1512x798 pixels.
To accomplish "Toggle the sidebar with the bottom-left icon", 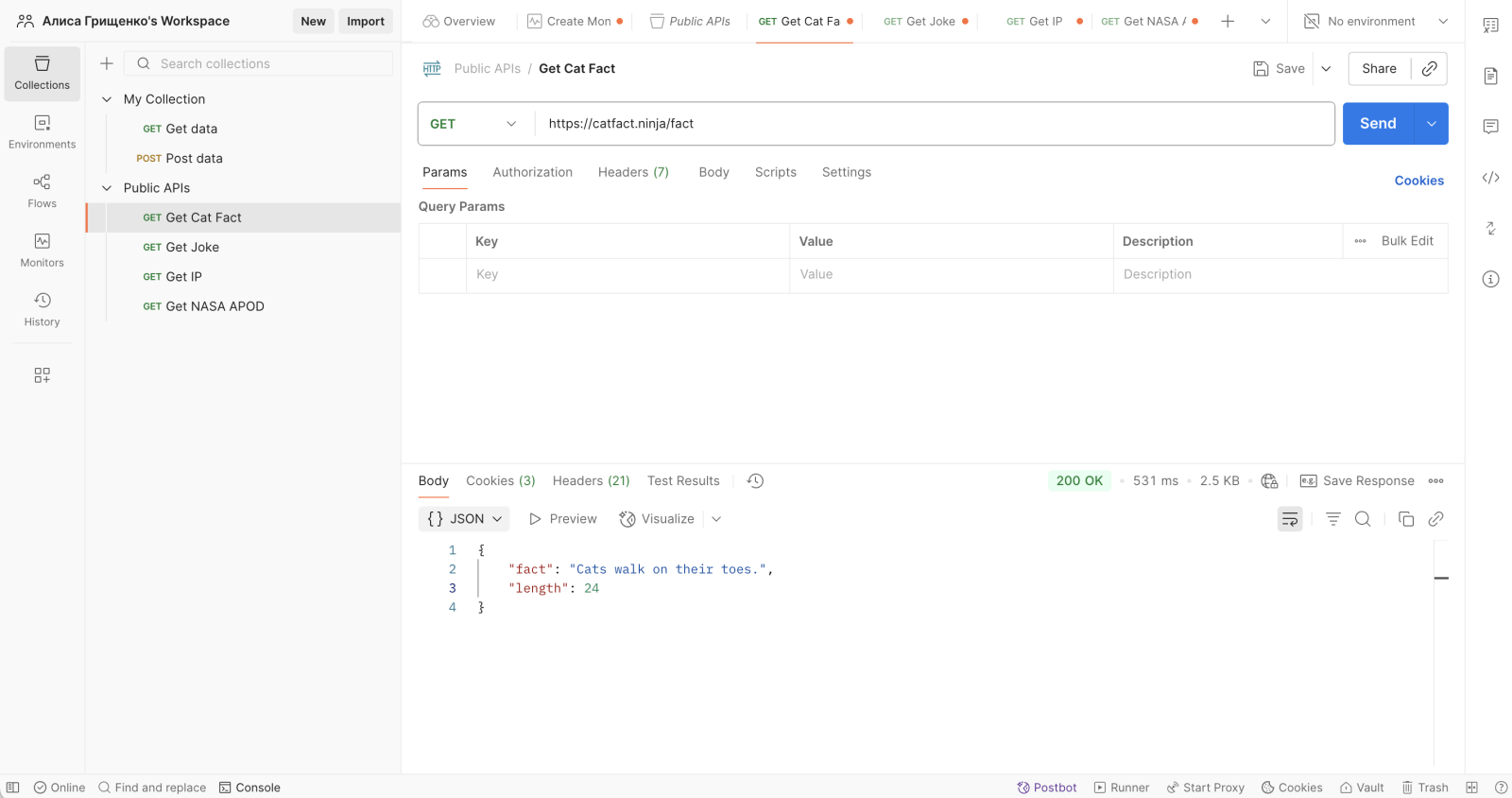I will click(12, 788).
